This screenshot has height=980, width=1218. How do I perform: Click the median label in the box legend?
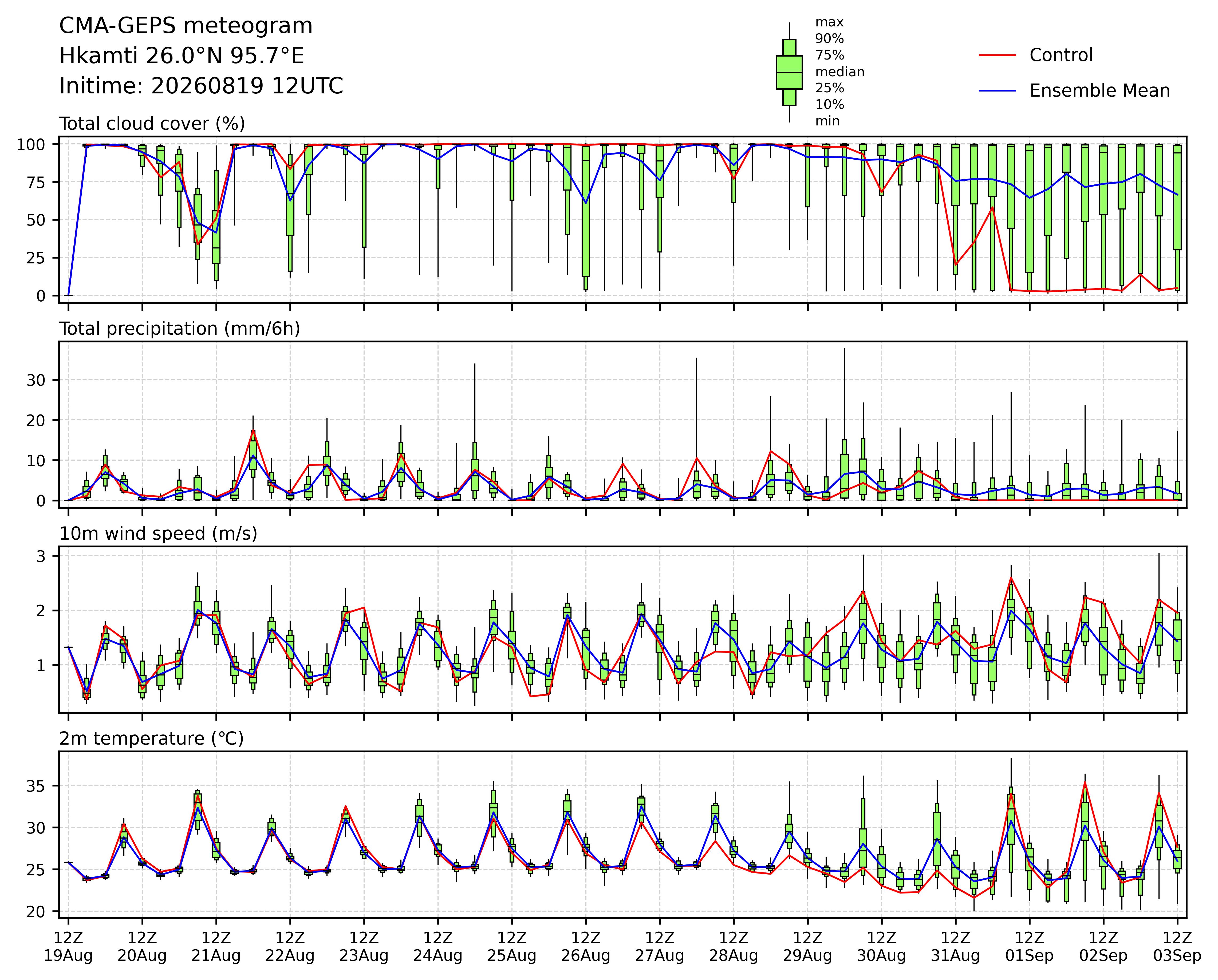[839, 72]
